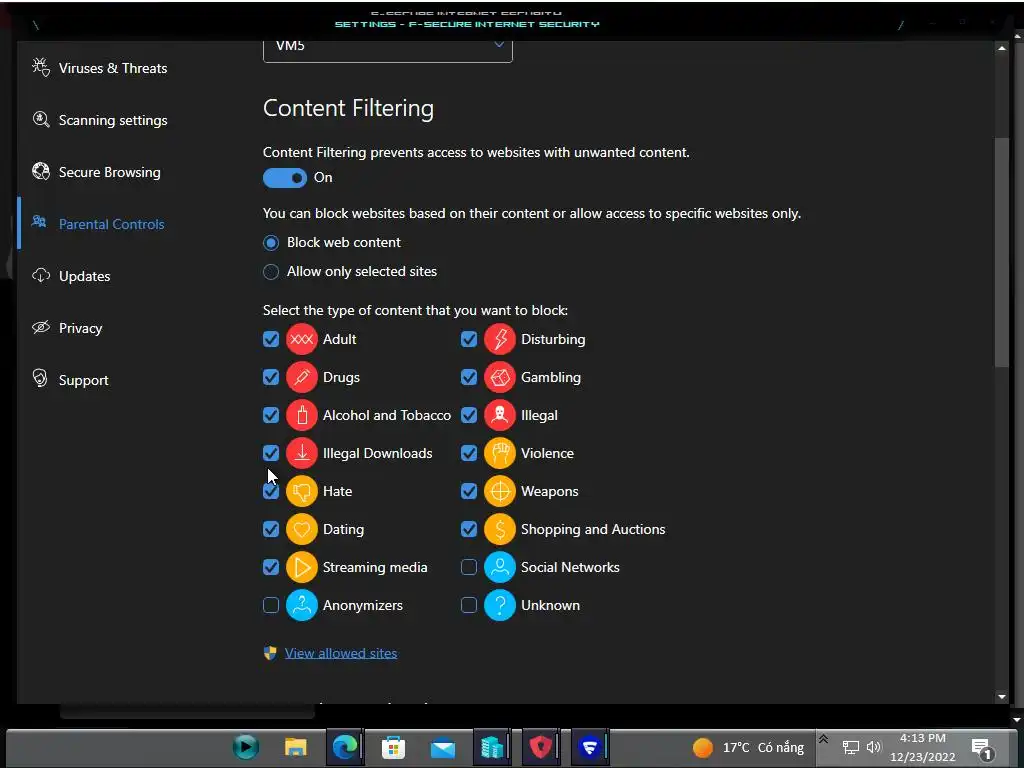
Task: Open the Mail app from the taskbar
Action: click(x=442, y=748)
